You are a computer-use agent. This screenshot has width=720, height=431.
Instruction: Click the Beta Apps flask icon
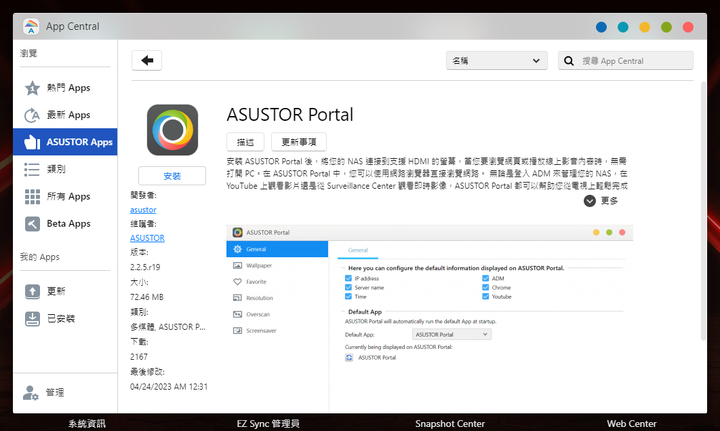(32, 224)
